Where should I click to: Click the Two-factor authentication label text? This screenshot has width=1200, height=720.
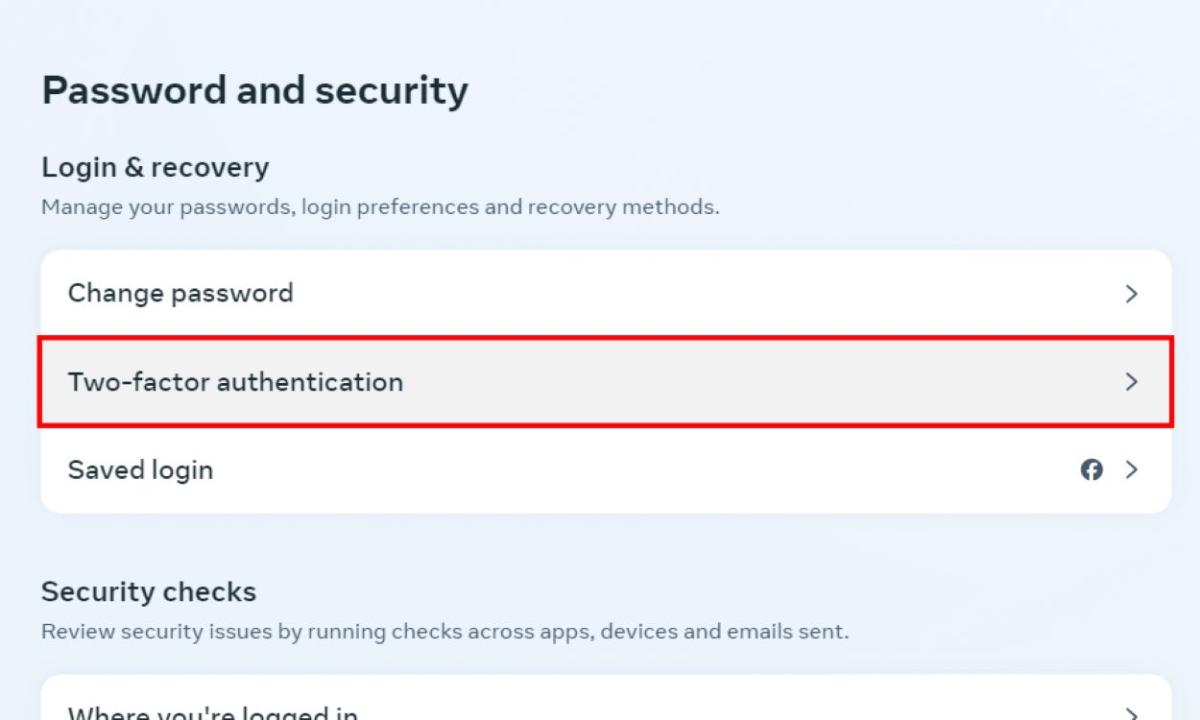(x=236, y=382)
